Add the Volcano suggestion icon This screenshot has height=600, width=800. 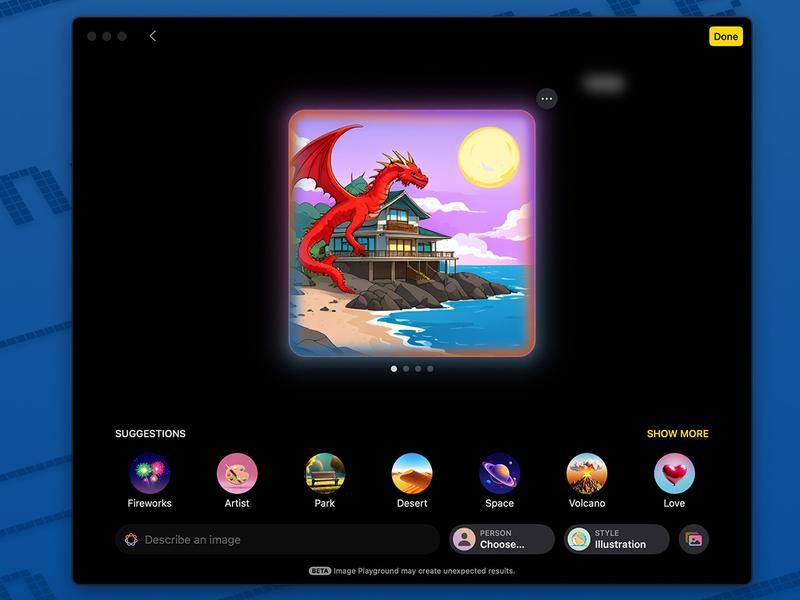click(x=587, y=473)
